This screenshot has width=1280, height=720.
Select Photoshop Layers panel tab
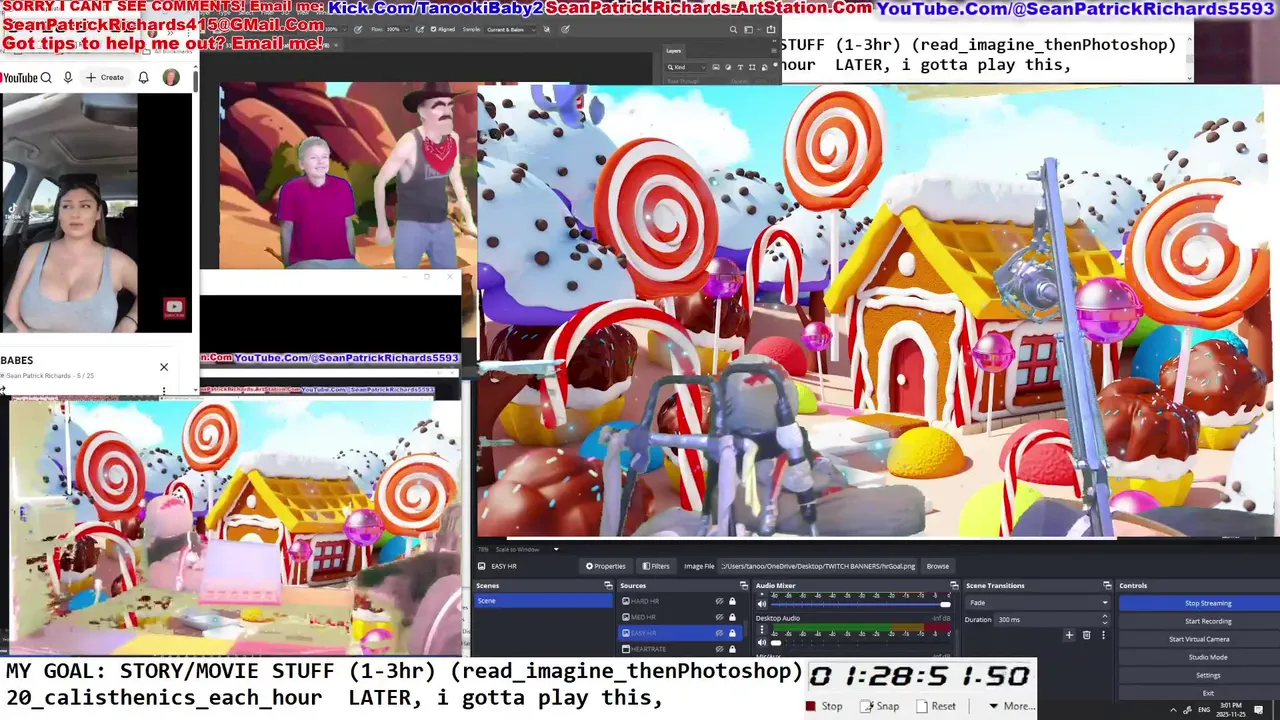tap(673, 51)
